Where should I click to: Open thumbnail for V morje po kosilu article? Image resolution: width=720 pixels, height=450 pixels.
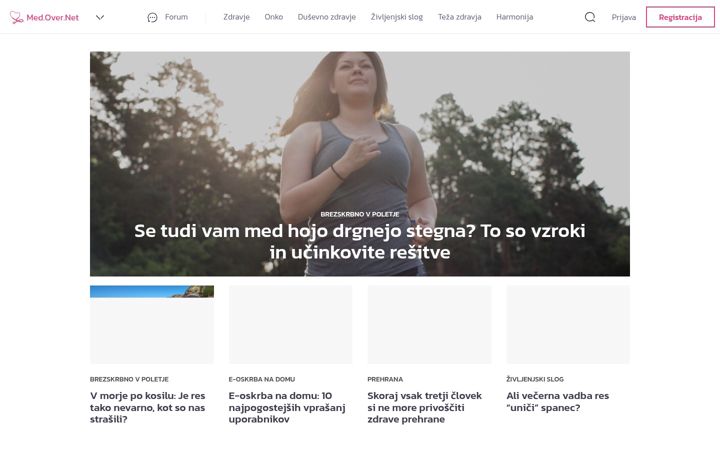click(x=152, y=325)
